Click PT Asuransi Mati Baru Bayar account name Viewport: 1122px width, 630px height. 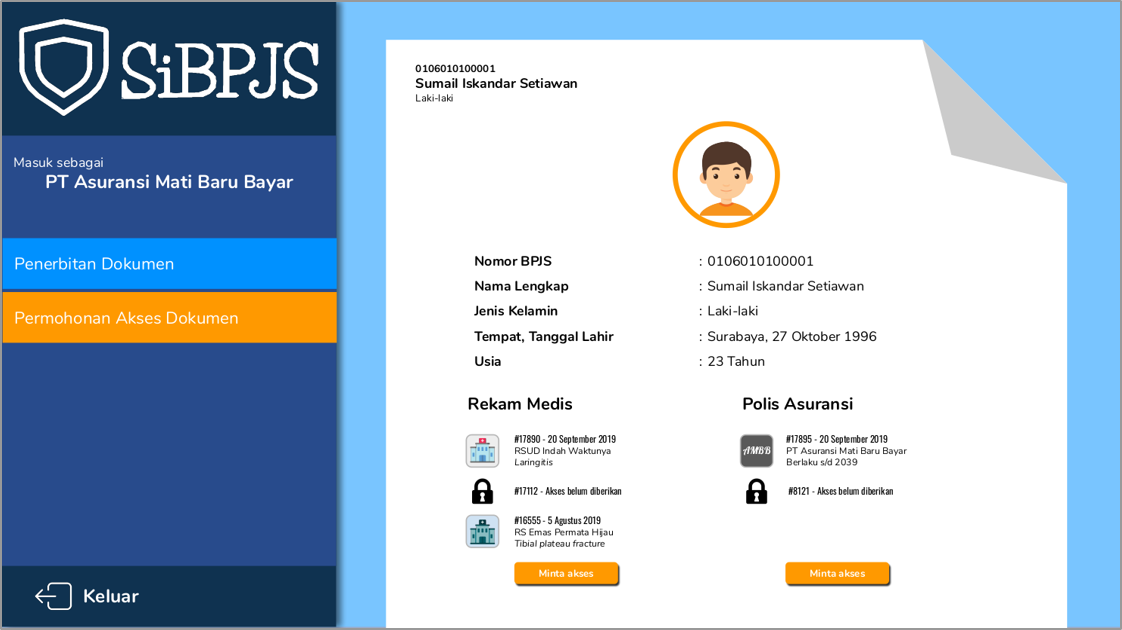(170, 182)
